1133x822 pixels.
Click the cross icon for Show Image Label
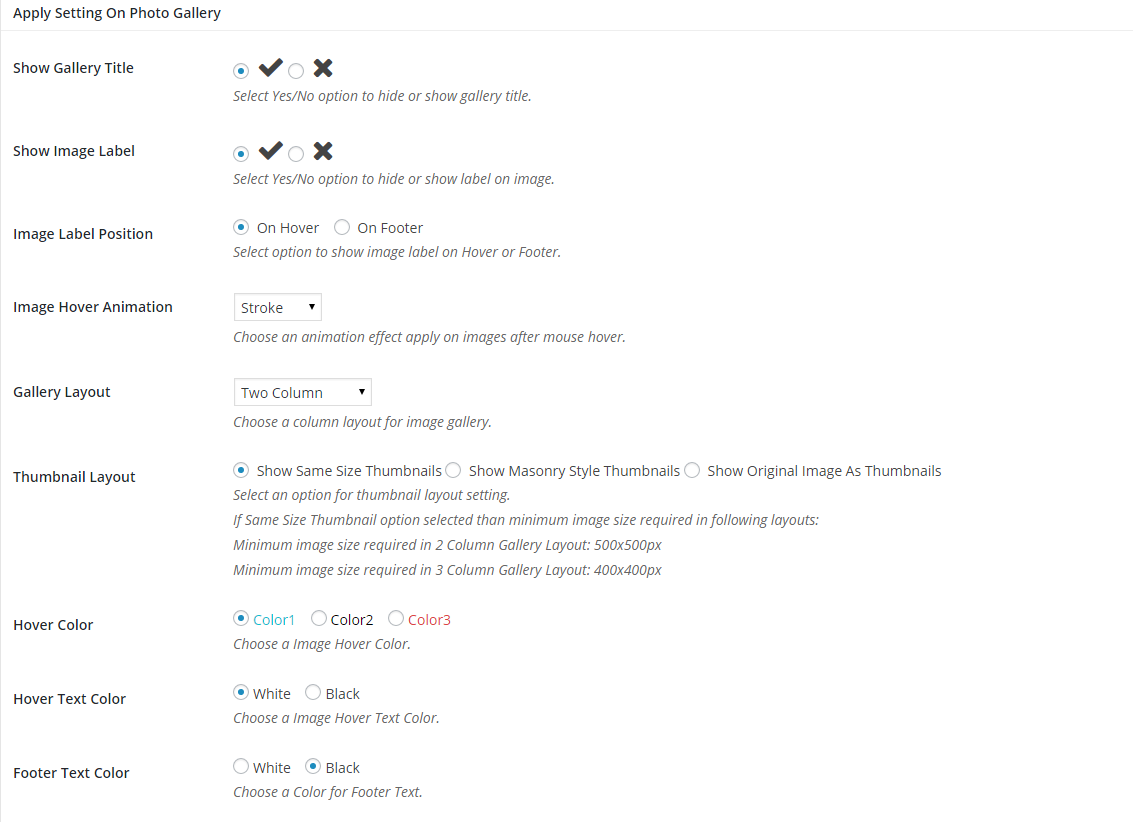click(x=322, y=151)
